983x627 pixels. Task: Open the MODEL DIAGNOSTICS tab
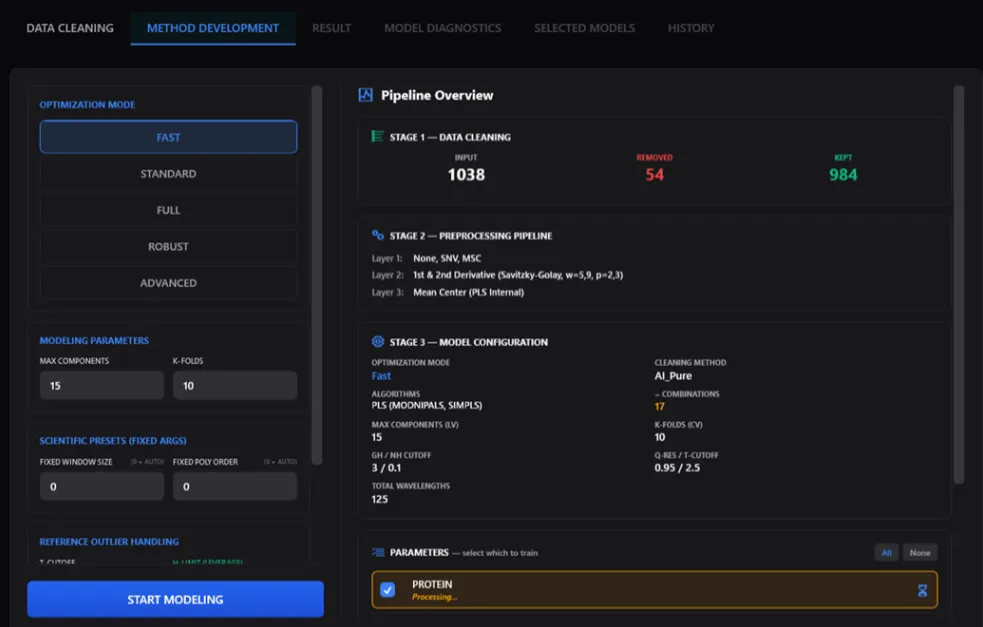pyautogui.click(x=443, y=28)
